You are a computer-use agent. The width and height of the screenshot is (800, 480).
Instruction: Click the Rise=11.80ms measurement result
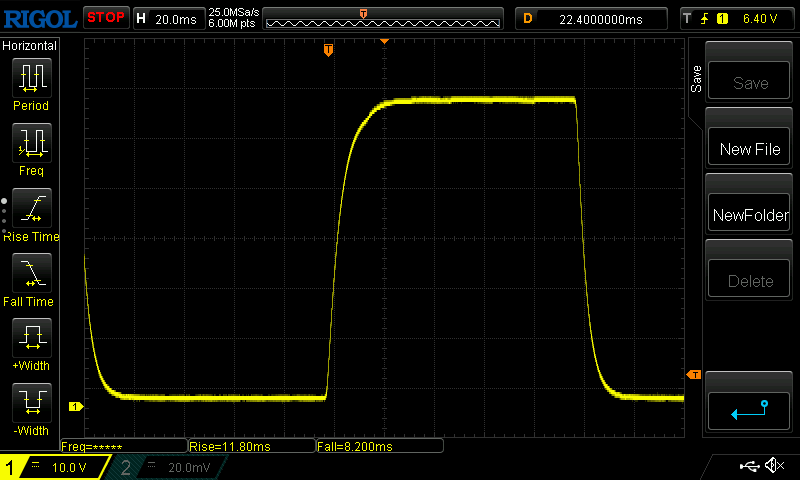coord(252,446)
